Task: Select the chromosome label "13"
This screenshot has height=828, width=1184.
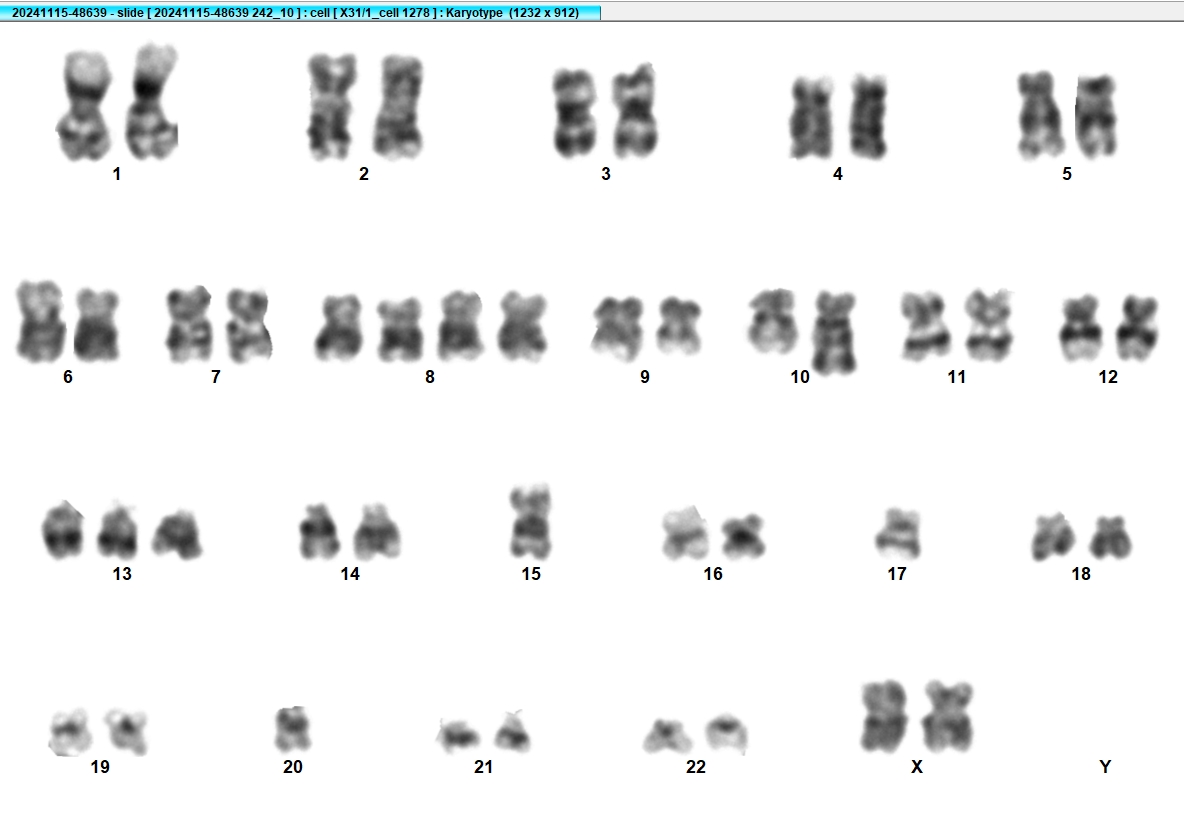Action: point(122,574)
